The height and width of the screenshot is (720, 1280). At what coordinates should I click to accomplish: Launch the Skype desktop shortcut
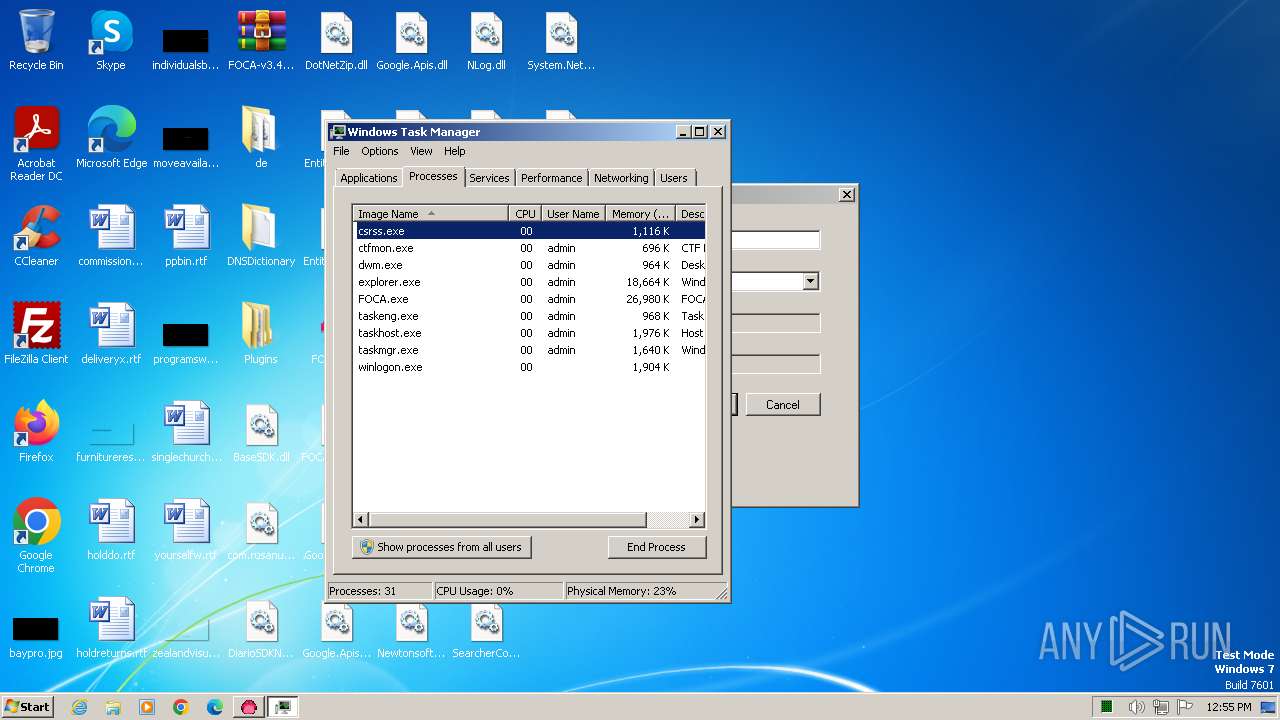(110, 41)
